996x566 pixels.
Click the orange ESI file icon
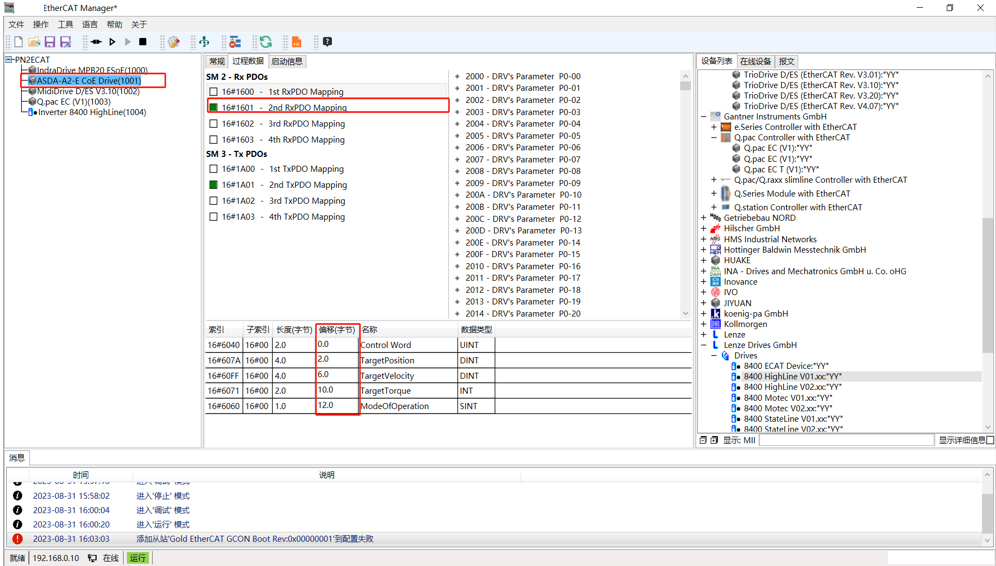click(x=296, y=42)
